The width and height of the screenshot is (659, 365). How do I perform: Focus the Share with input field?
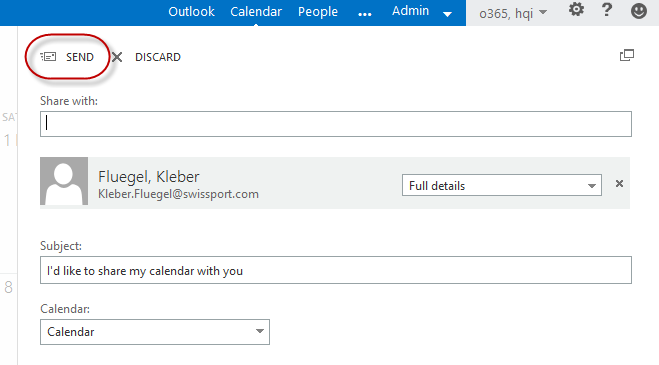pyautogui.click(x=336, y=124)
